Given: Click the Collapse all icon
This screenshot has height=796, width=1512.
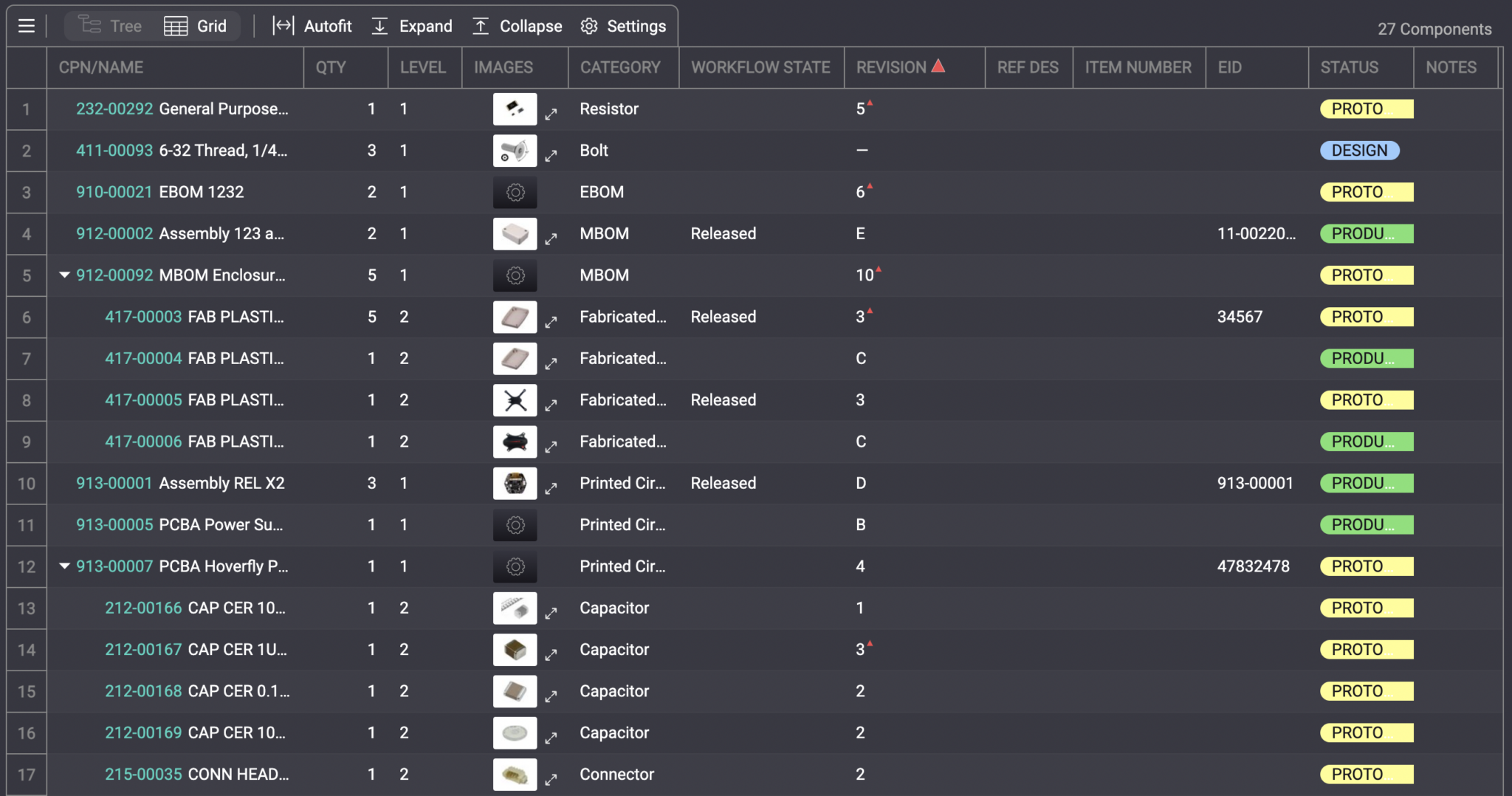Looking at the screenshot, I should click(481, 27).
